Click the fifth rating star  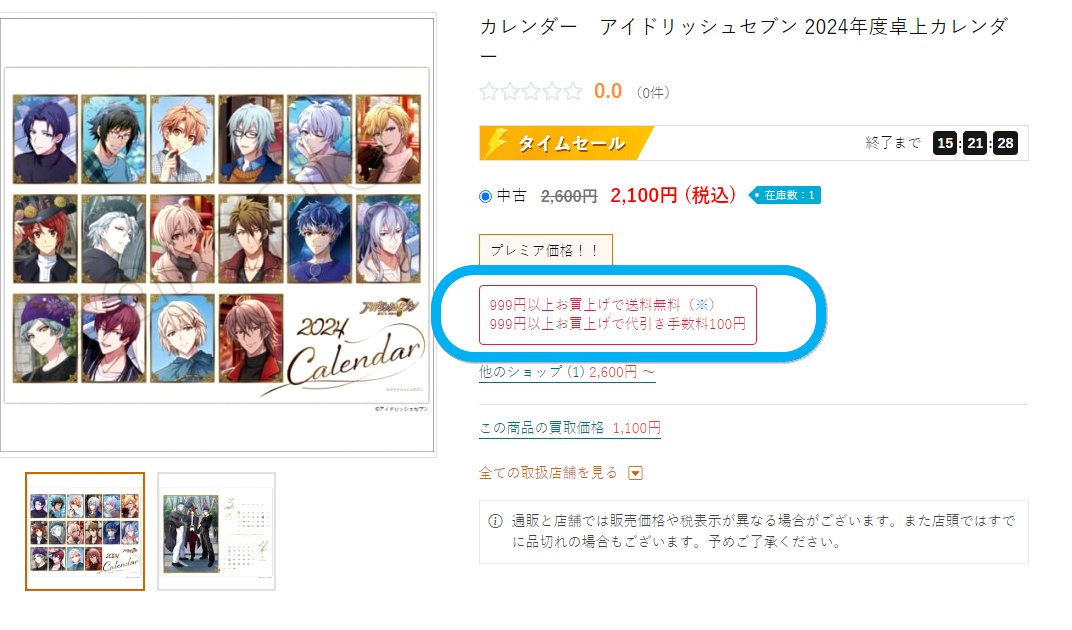point(574,92)
